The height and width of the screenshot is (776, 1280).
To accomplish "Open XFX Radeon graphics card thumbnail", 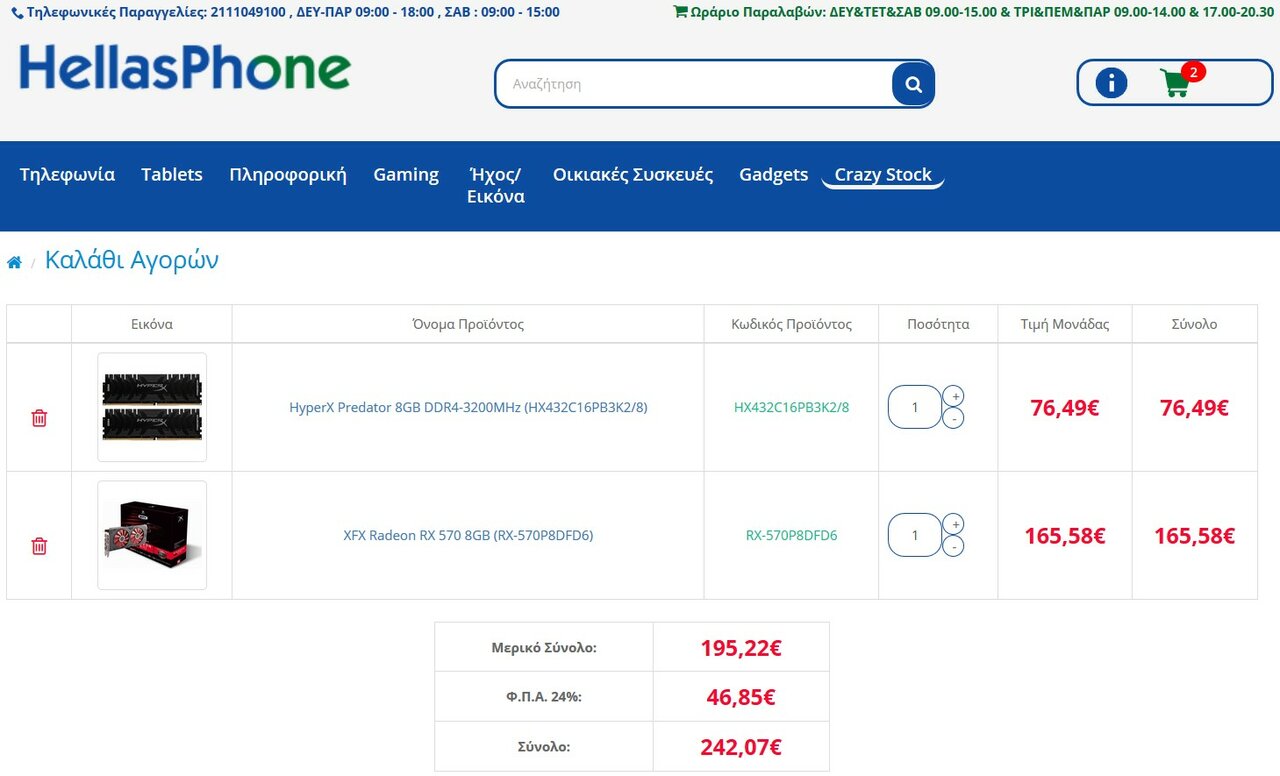I will coord(152,535).
